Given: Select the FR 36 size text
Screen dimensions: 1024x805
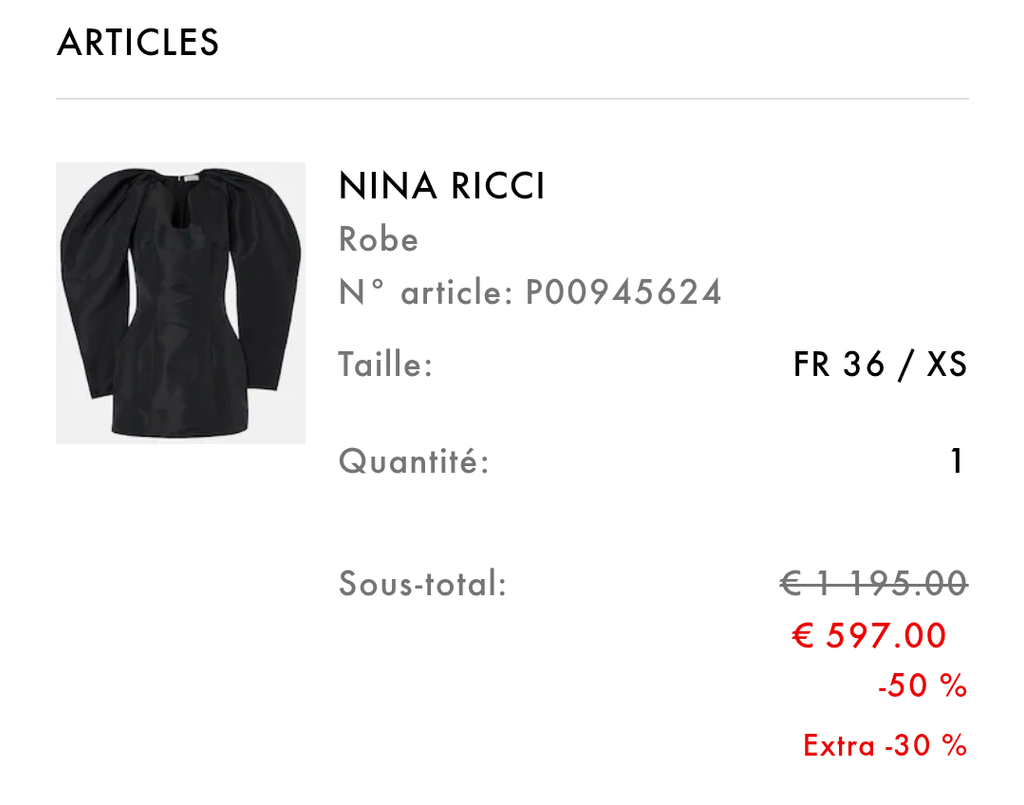Looking at the screenshot, I should [x=839, y=365].
